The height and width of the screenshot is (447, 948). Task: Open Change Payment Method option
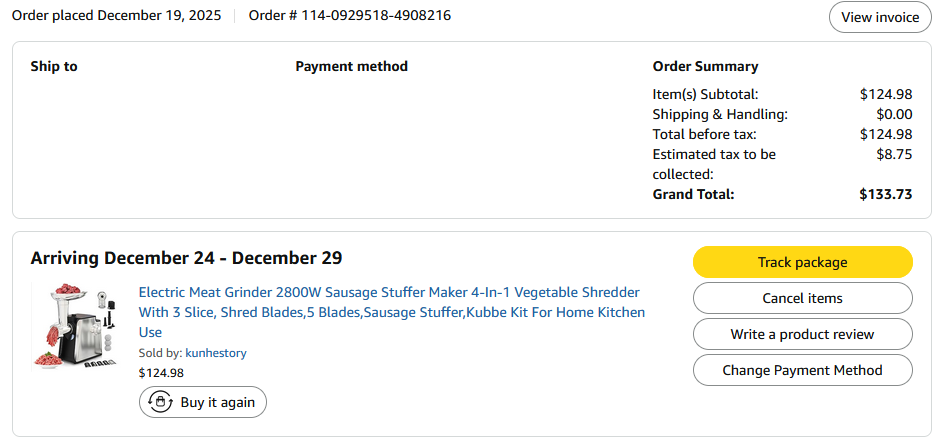coord(802,370)
